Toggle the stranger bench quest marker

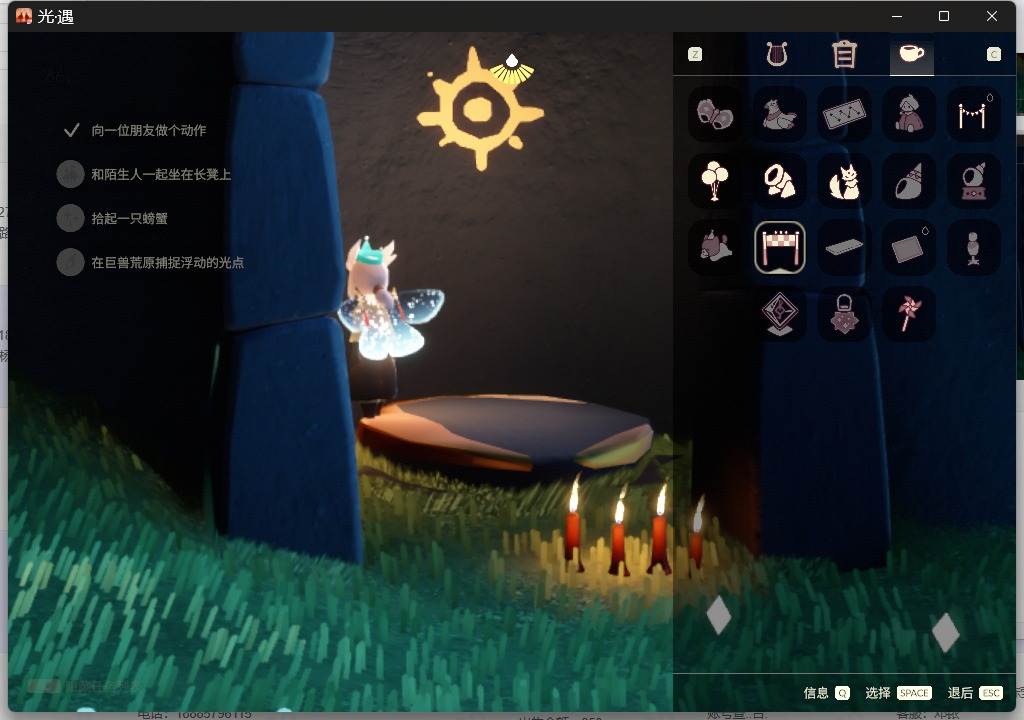71,174
